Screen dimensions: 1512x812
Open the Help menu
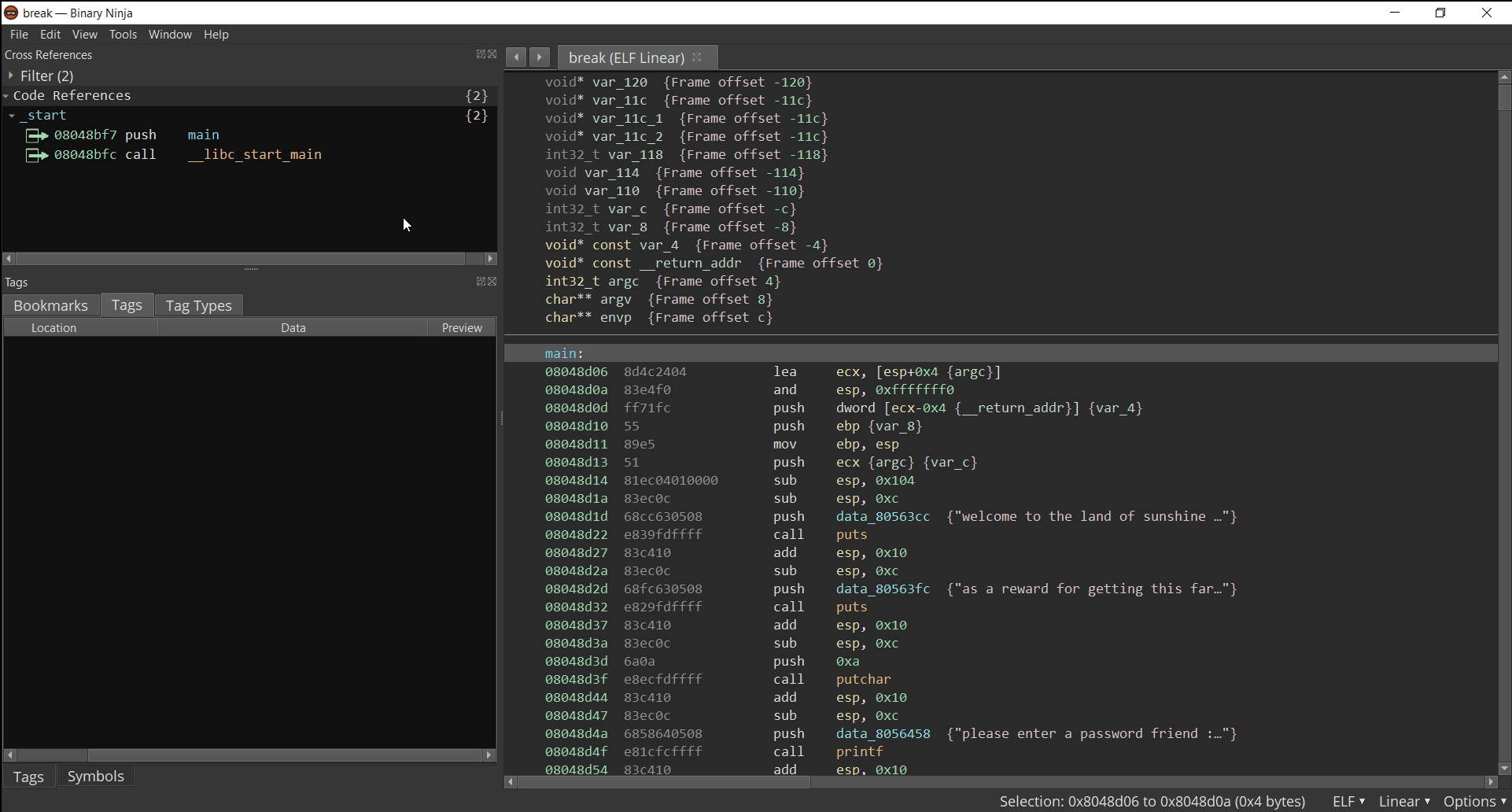pyautogui.click(x=216, y=35)
